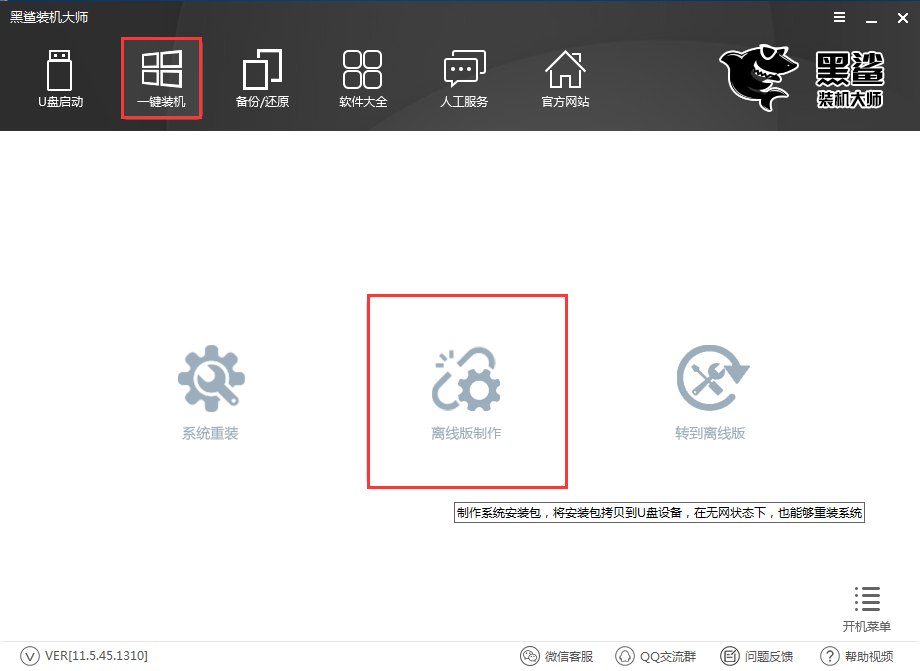
Task: Submit feedback via 问题反馈
Action: coord(757,656)
